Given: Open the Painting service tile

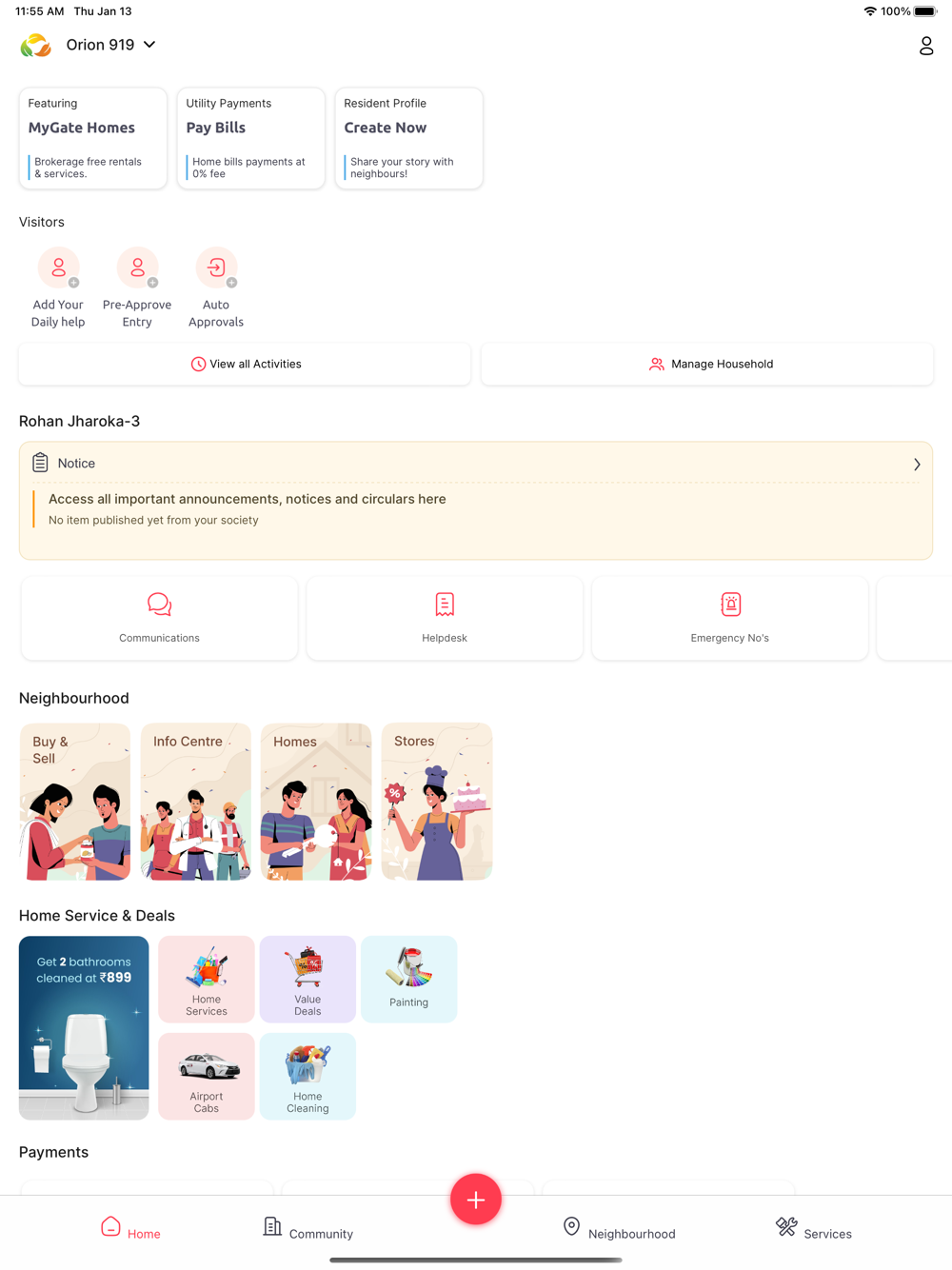Looking at the screenshot, I should [x=409, y=979].
